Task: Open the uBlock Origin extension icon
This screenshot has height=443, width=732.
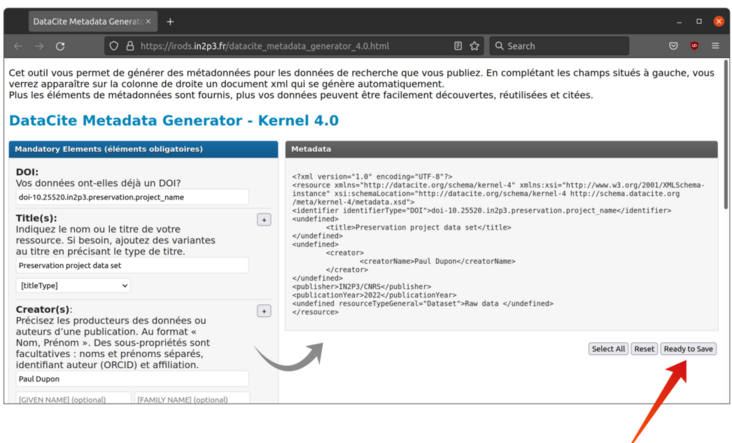Action: click(694, 46)
